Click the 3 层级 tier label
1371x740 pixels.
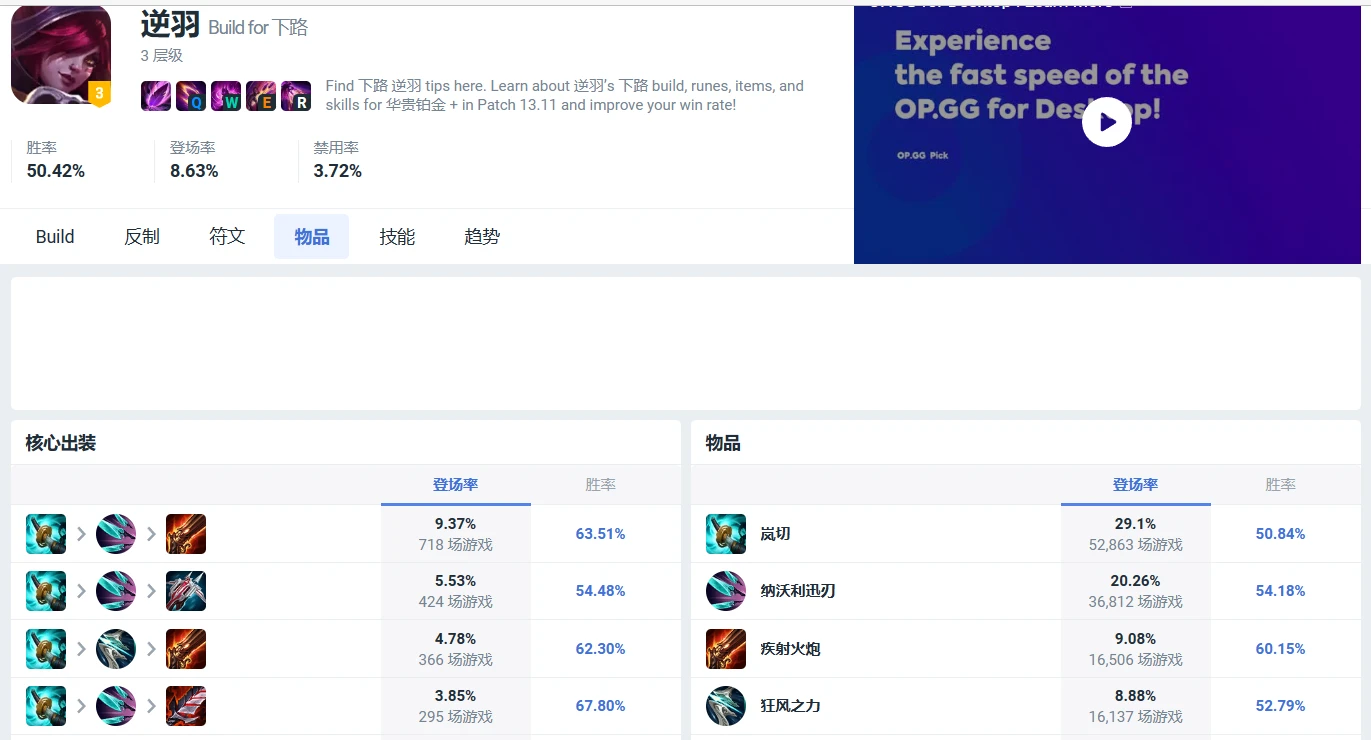tap(162, 56)
